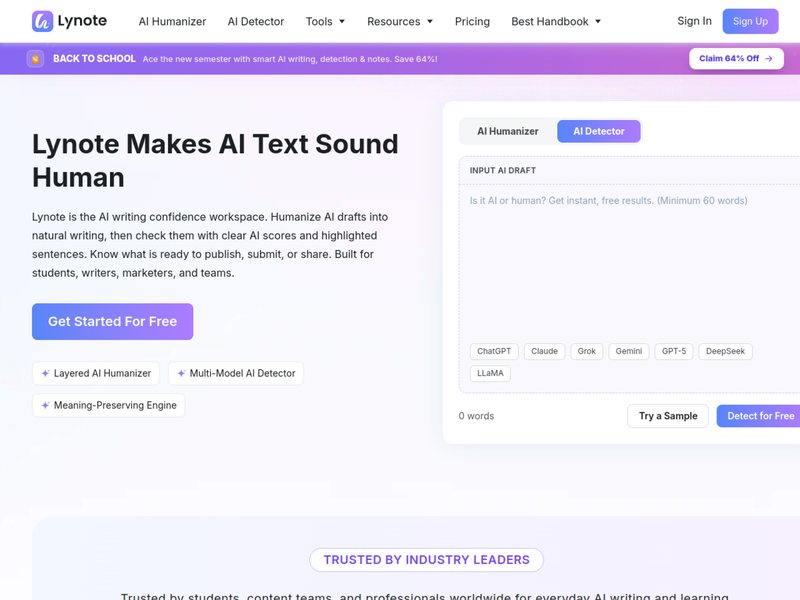Click the "TRUSTED BY INDUSTRY LEADERS" badge
This screenshot has width=800, height=600.
[x=426, y=560]
